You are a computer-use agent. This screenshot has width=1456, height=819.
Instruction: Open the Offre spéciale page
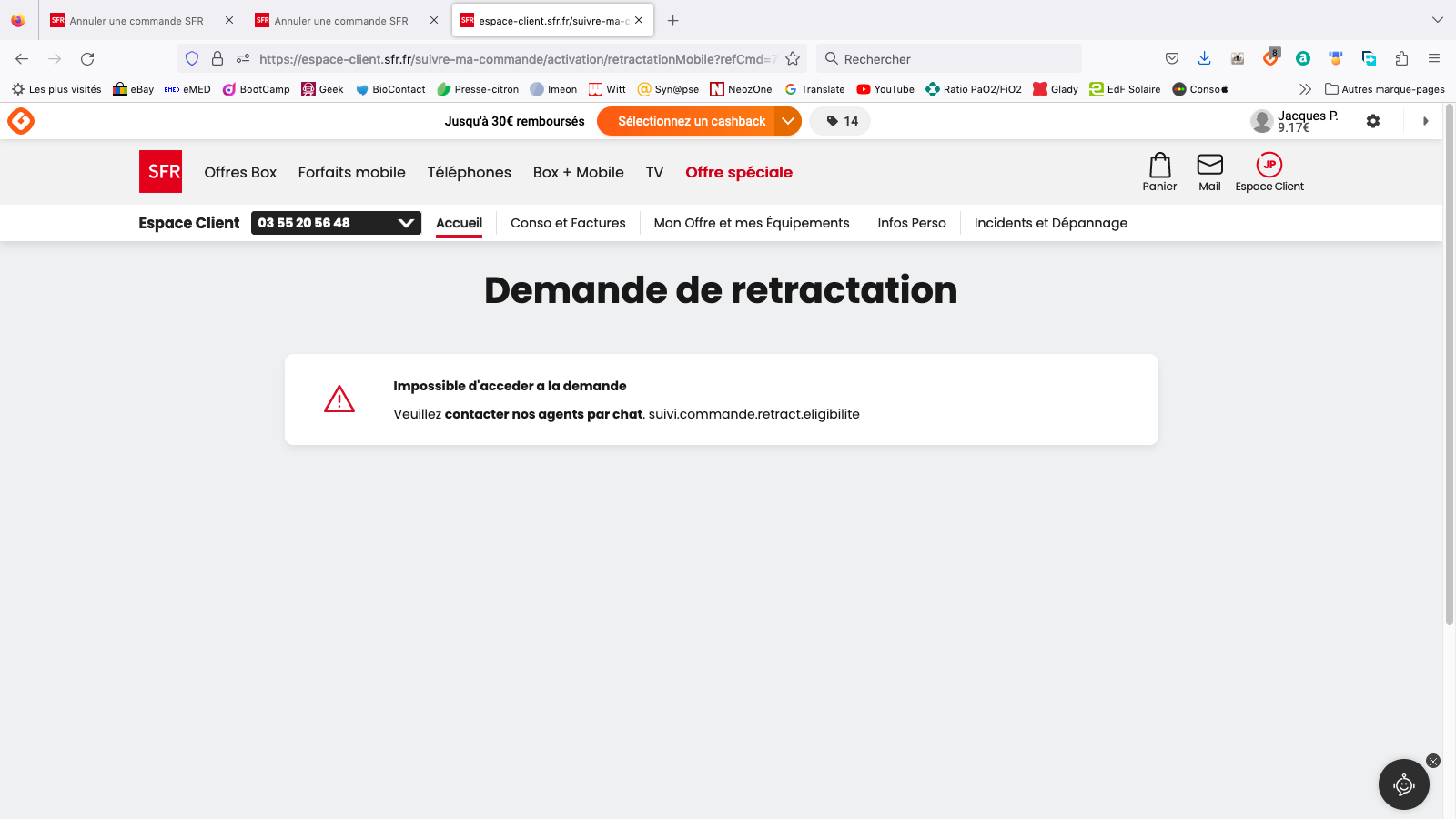pyautogui.click(x=739, y=172)
